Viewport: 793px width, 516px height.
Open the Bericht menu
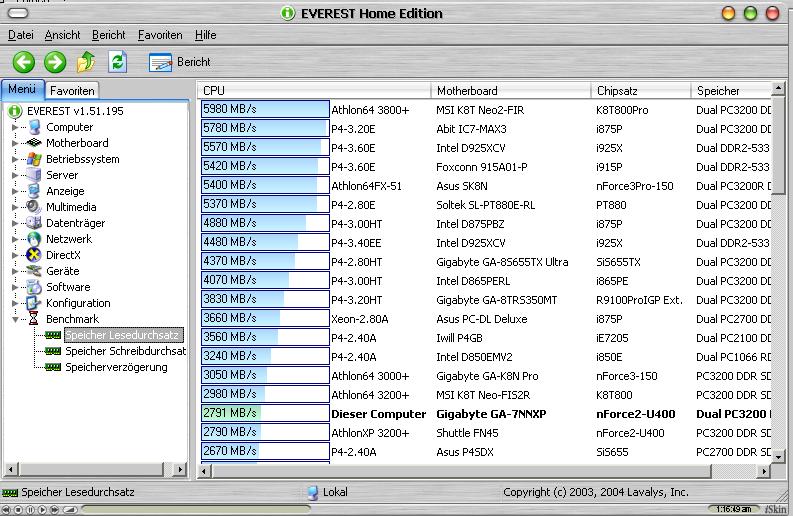[108, 35]
